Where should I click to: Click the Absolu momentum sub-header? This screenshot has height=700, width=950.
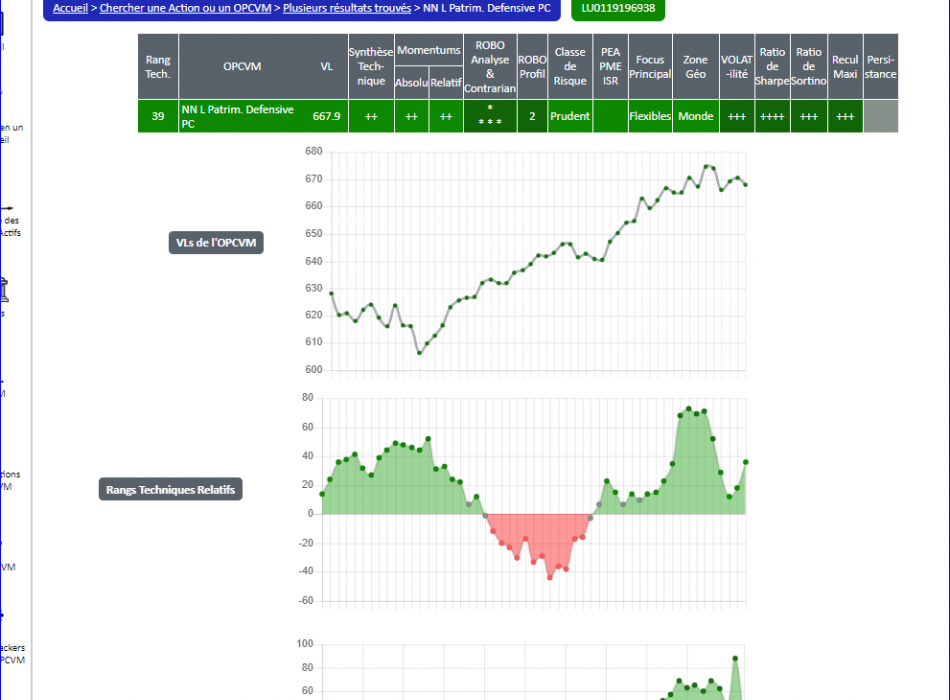411,82
